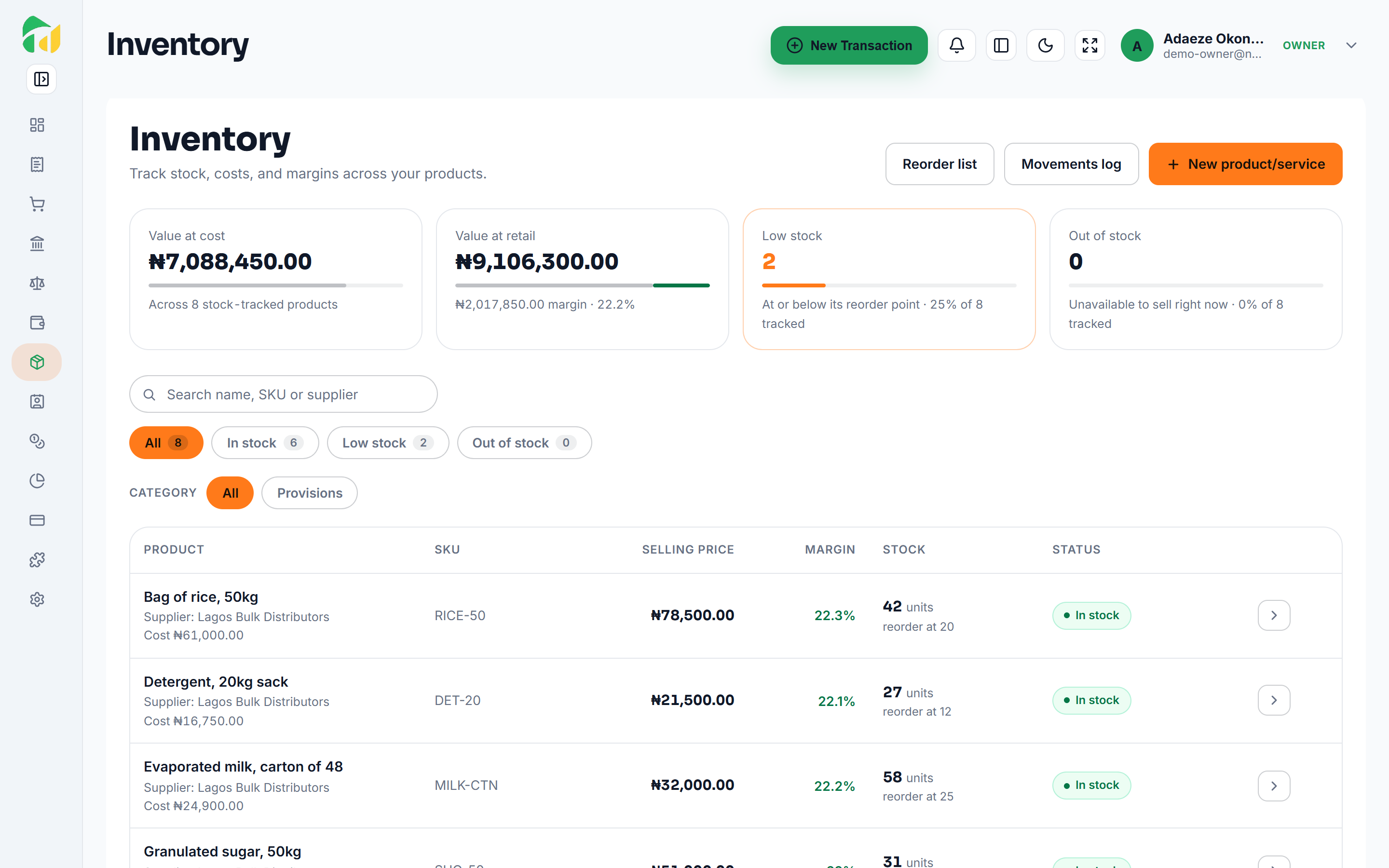Click the RICE-50 SKU cell
The width and height of the screenshot is (1389, 868).
(x=460, y=615)
